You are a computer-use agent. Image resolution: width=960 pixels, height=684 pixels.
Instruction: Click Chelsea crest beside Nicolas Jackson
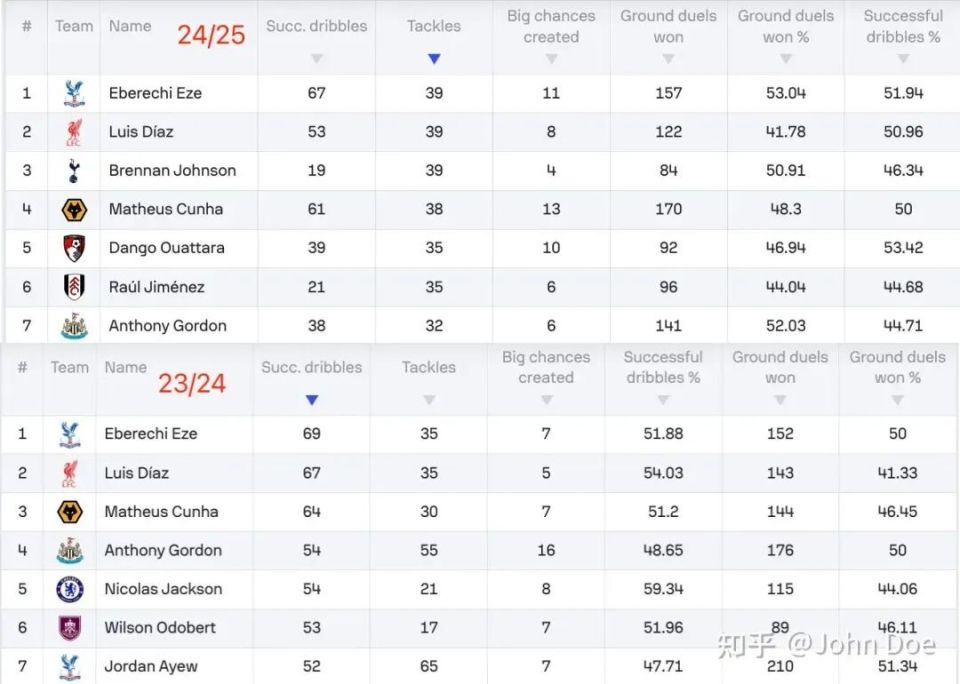click(x=70, y=589)
